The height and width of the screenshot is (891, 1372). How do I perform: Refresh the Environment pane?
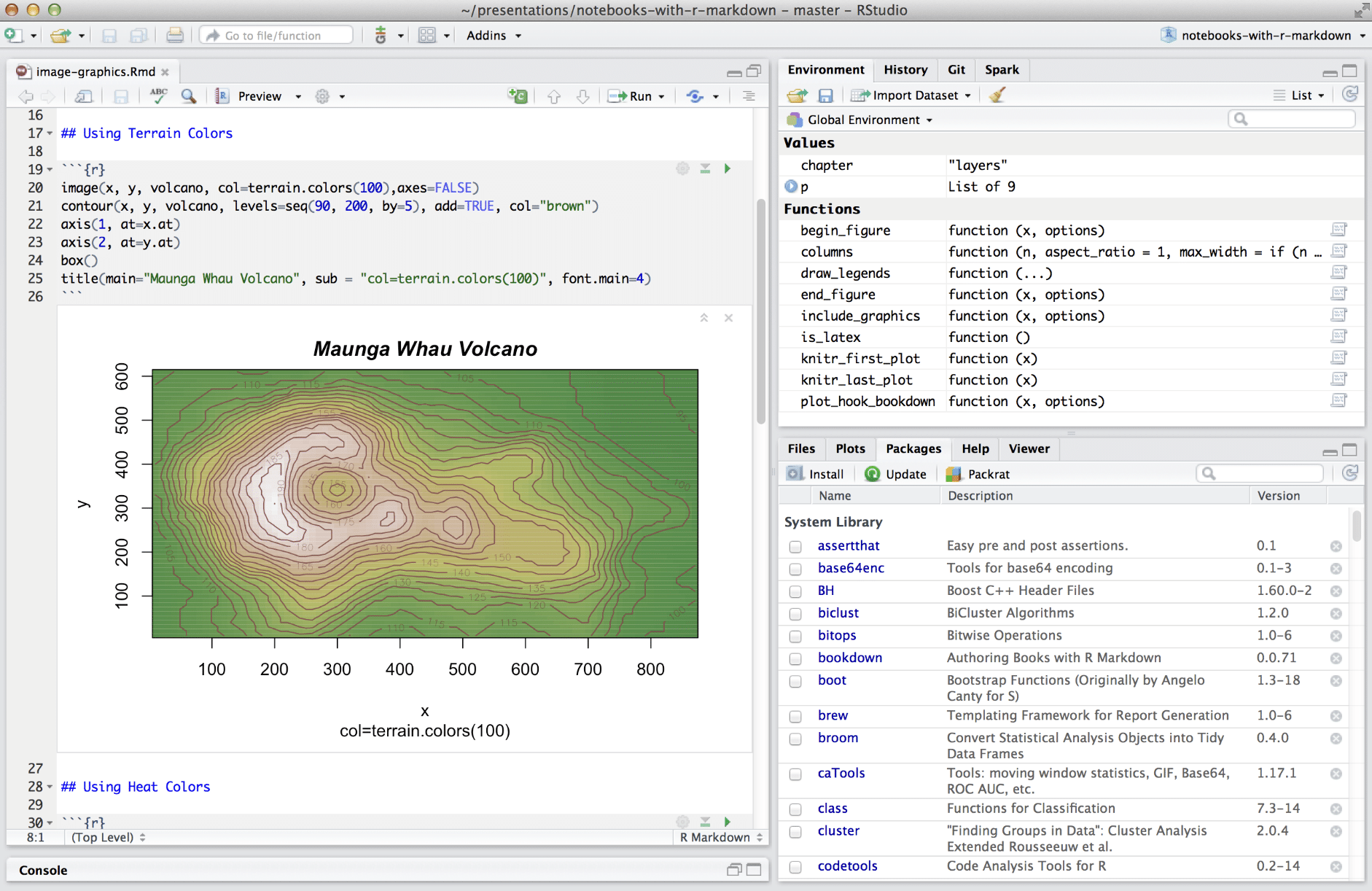[1350, 94]
